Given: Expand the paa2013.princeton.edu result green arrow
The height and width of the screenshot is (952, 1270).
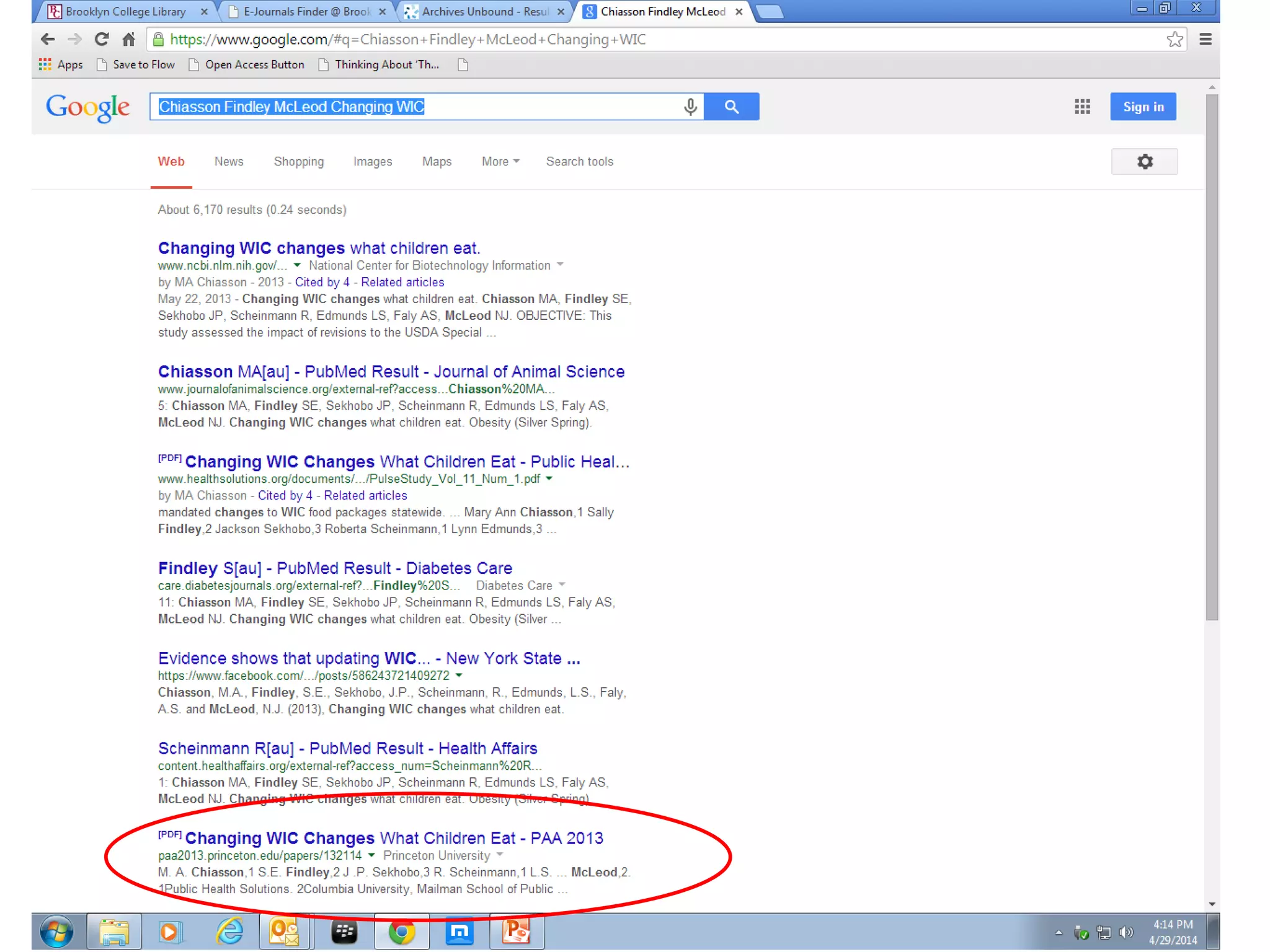Looking at the screenshot, I should coord(371,855).
